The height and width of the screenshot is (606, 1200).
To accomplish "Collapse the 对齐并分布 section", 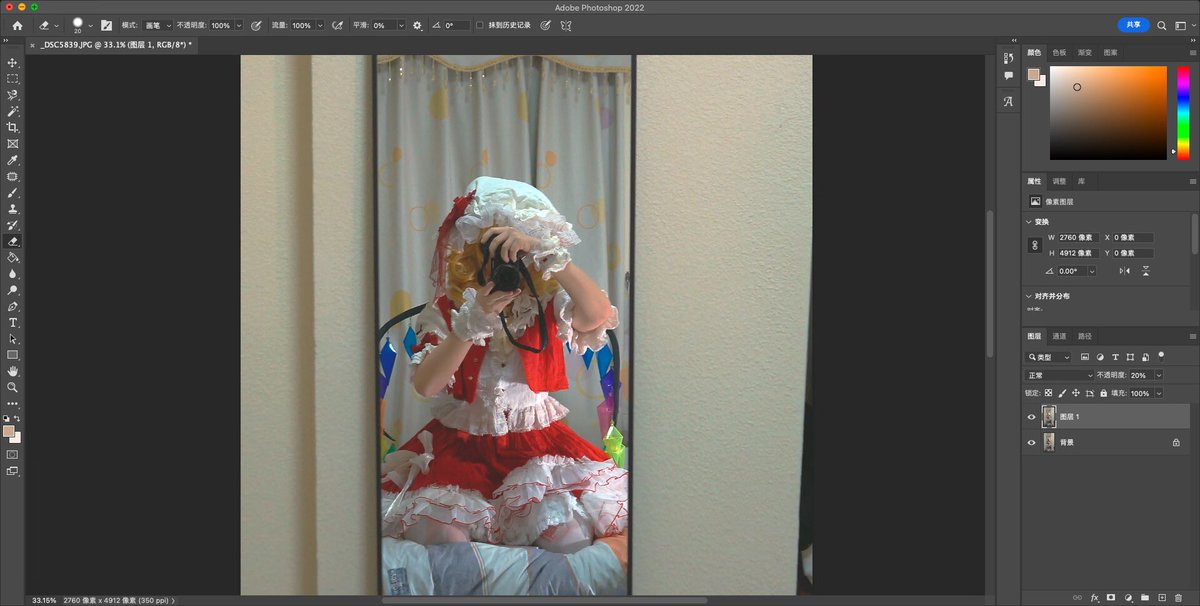I will click(1030, 296).
